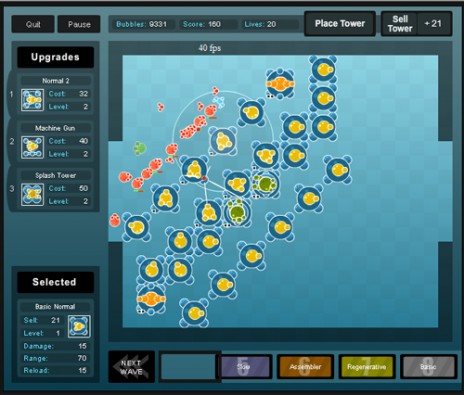
Task: Click the Selected panel header
Action: tap(55, 282)
